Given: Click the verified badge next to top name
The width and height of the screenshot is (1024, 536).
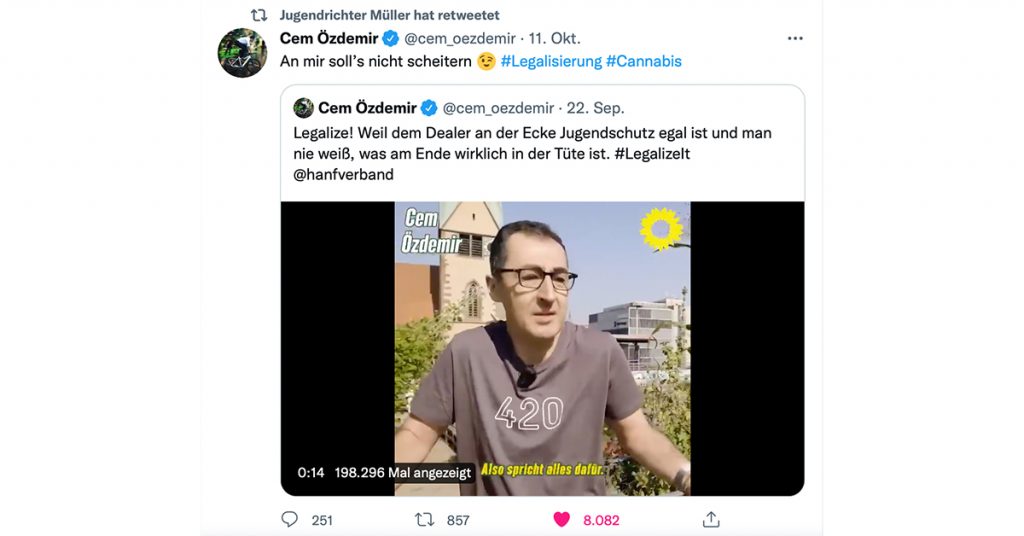Looking at the screenshot, I should (x=390, y=38).
